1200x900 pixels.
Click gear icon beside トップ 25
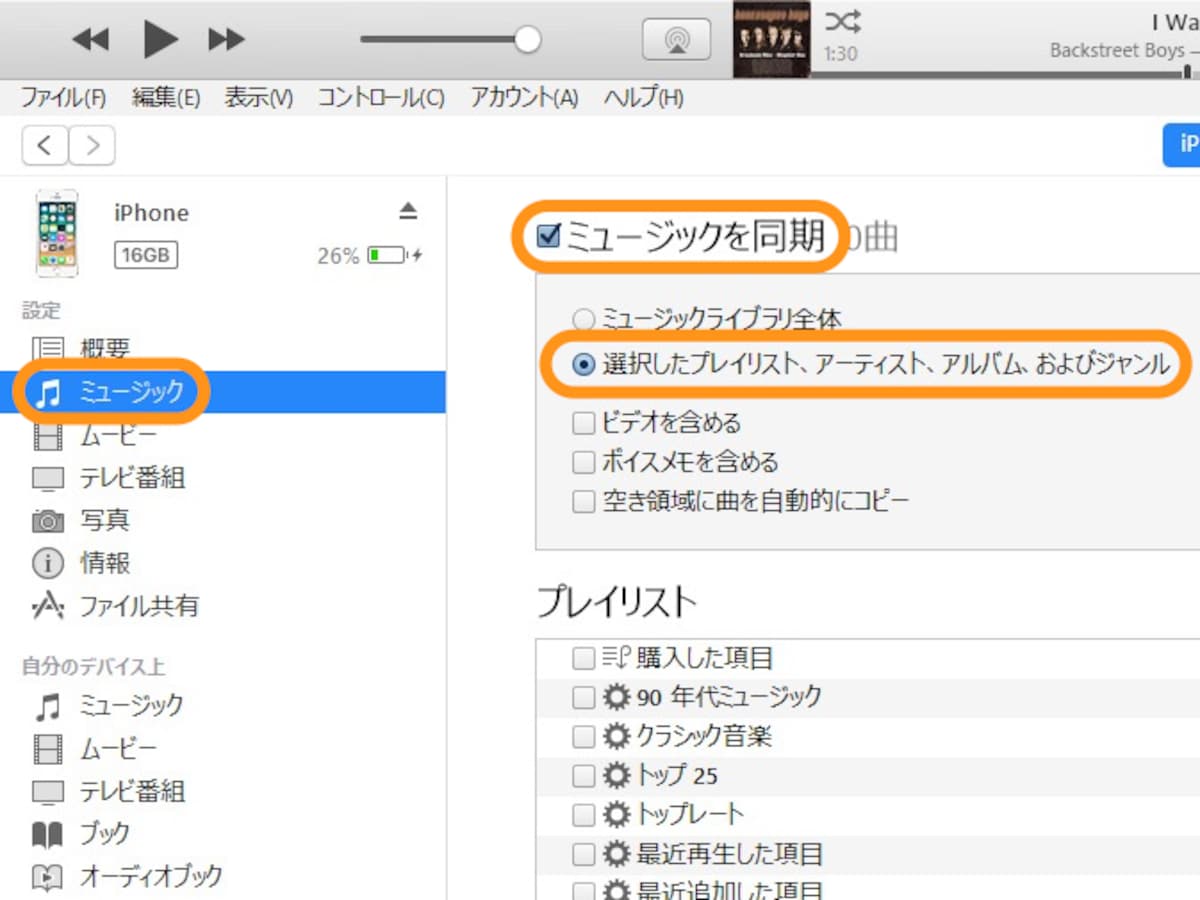(616, 775)
